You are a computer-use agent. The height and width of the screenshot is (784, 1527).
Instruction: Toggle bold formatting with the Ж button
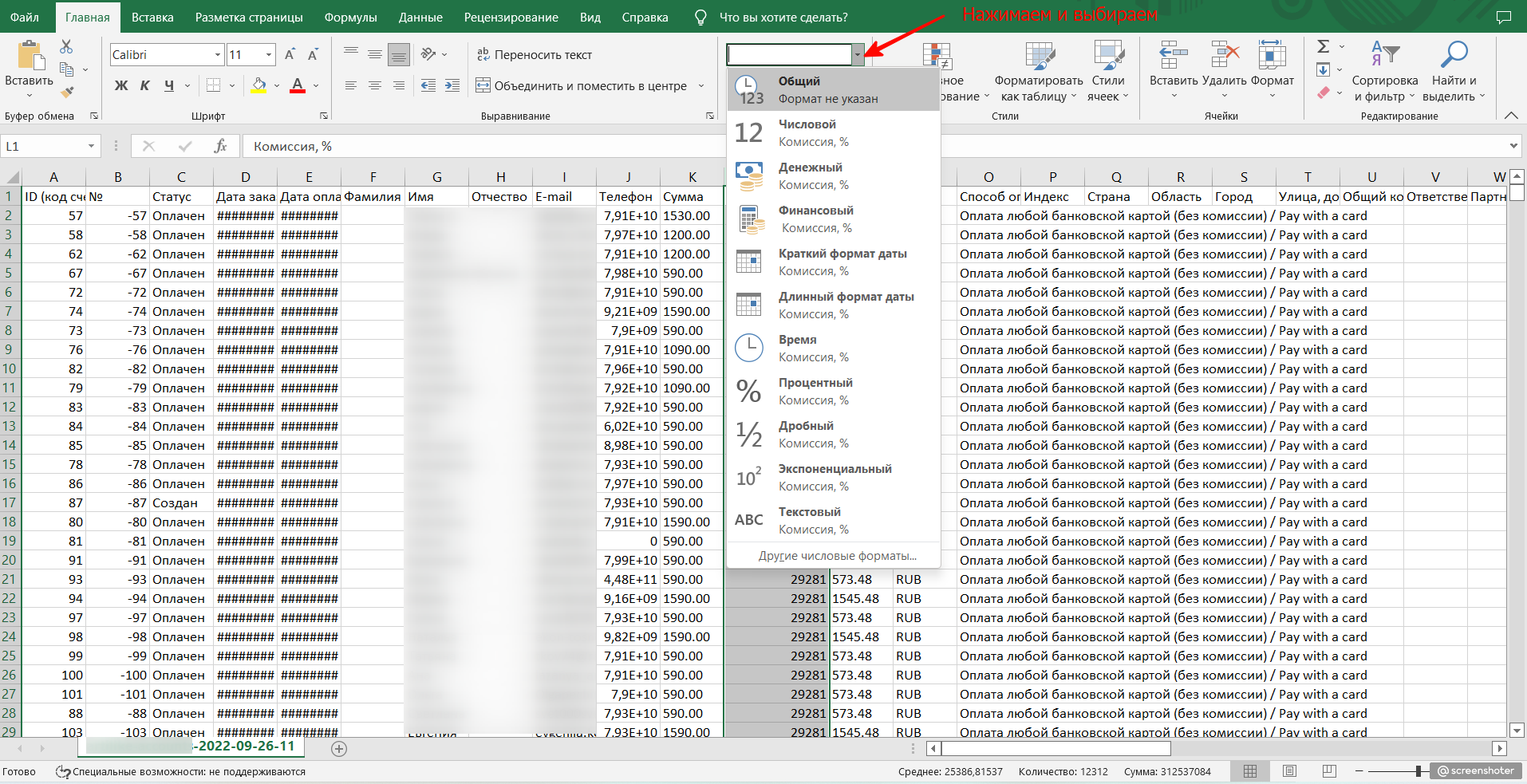click(x=121, y=85)
